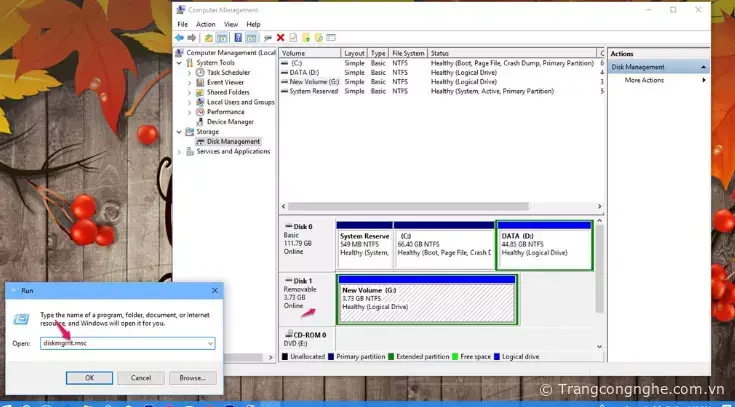Expand the Services and Applications node

pyautogui.click(x=180, y=151)
